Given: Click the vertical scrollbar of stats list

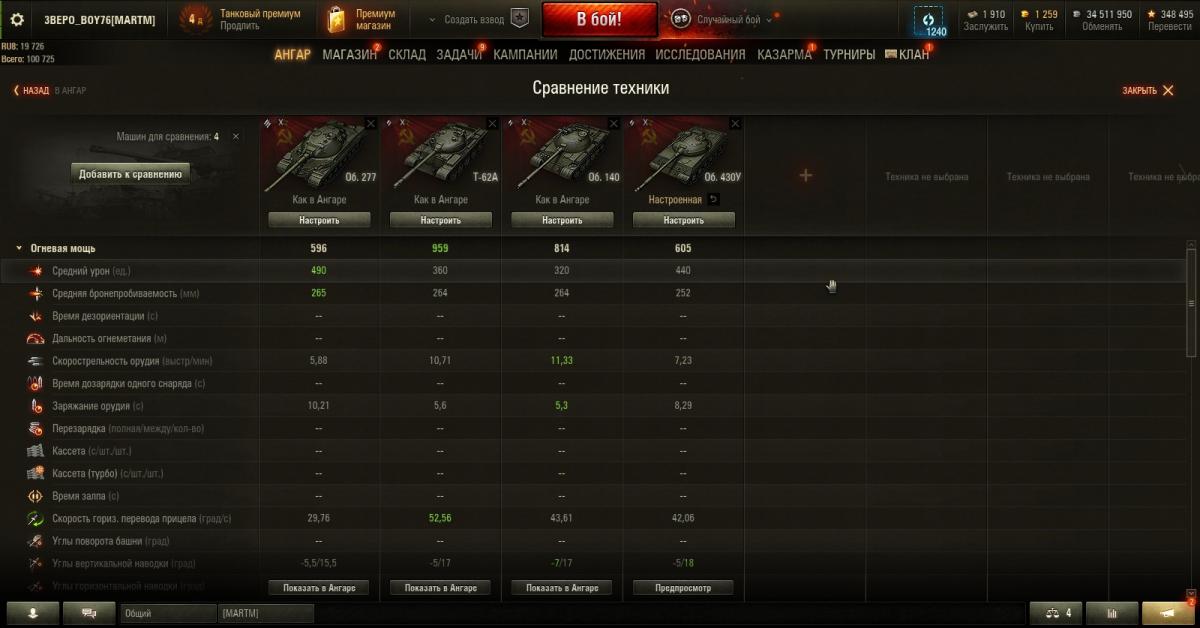Looking at the screenshot, I should [x=1190, y=300].
